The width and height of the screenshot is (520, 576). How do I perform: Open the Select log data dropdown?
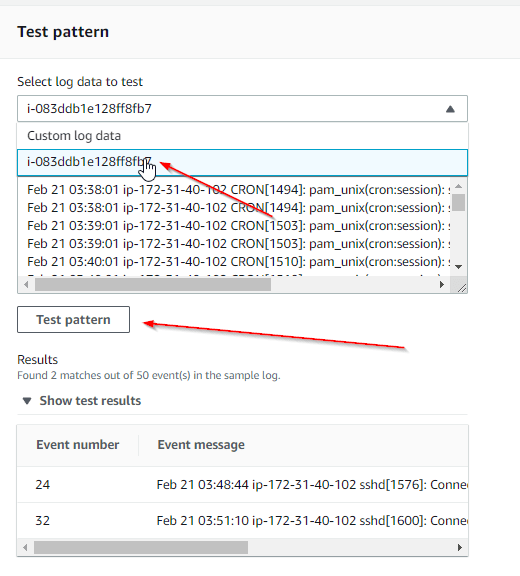(x=242, y=109)
